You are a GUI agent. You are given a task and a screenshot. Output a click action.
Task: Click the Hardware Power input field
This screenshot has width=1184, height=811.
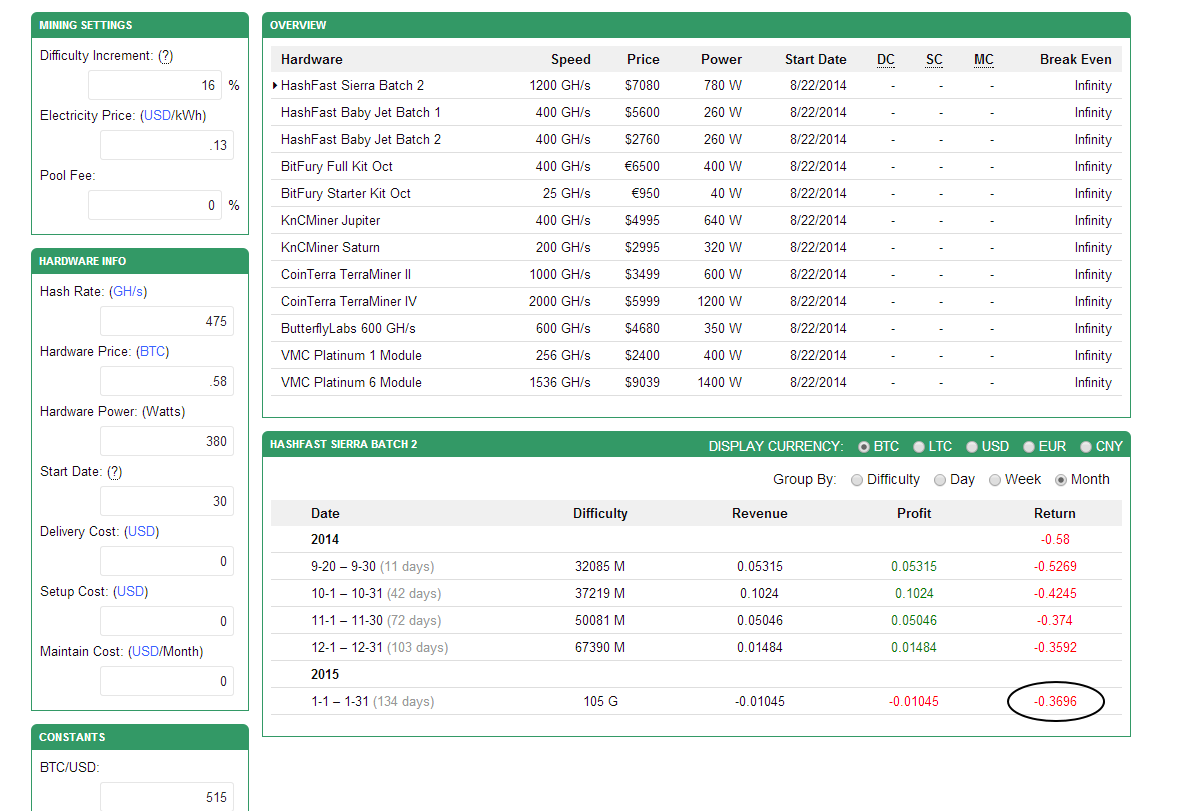pos(167,441)
